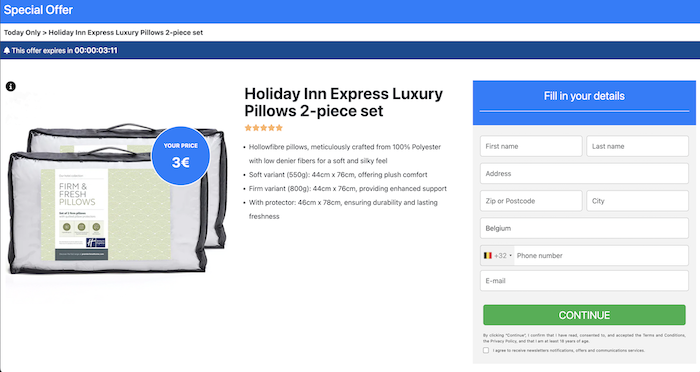Tick the newsletter notifications agreement checkbox

coord(486,350)
